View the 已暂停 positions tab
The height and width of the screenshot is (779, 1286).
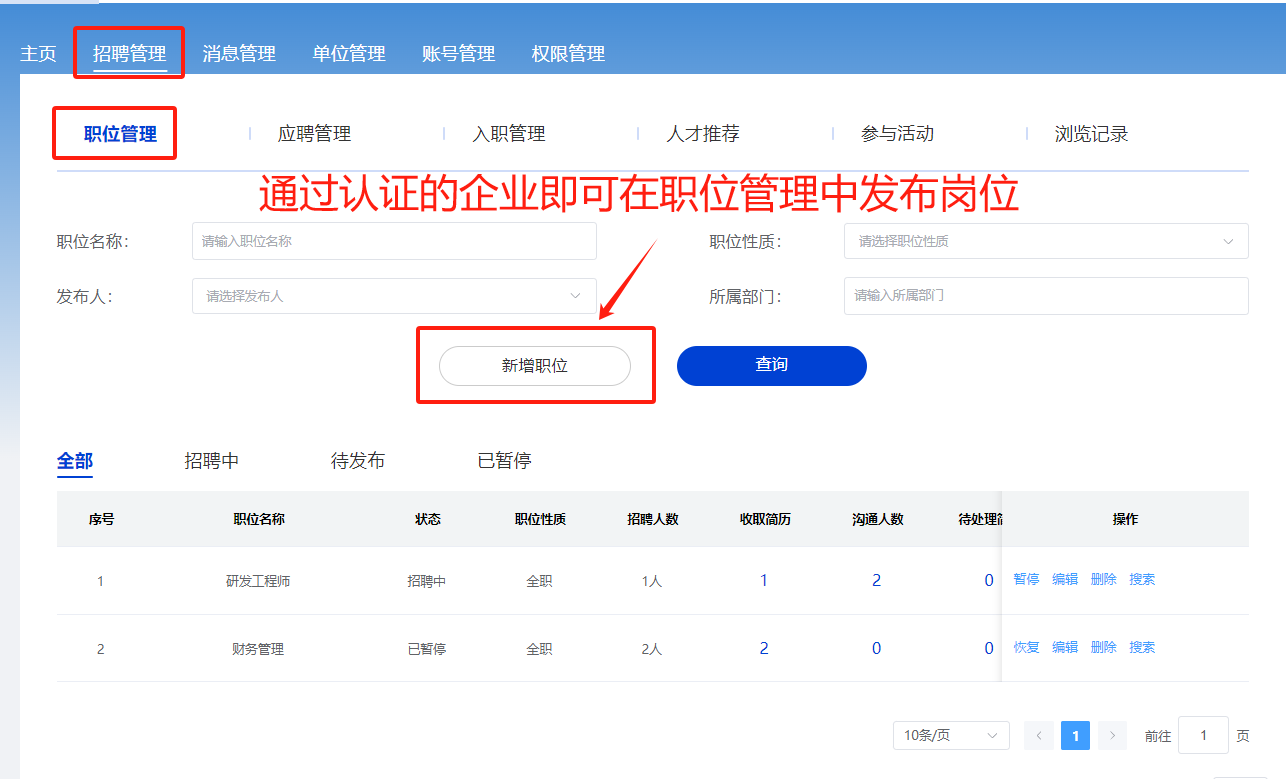click(x=504, y=461)
